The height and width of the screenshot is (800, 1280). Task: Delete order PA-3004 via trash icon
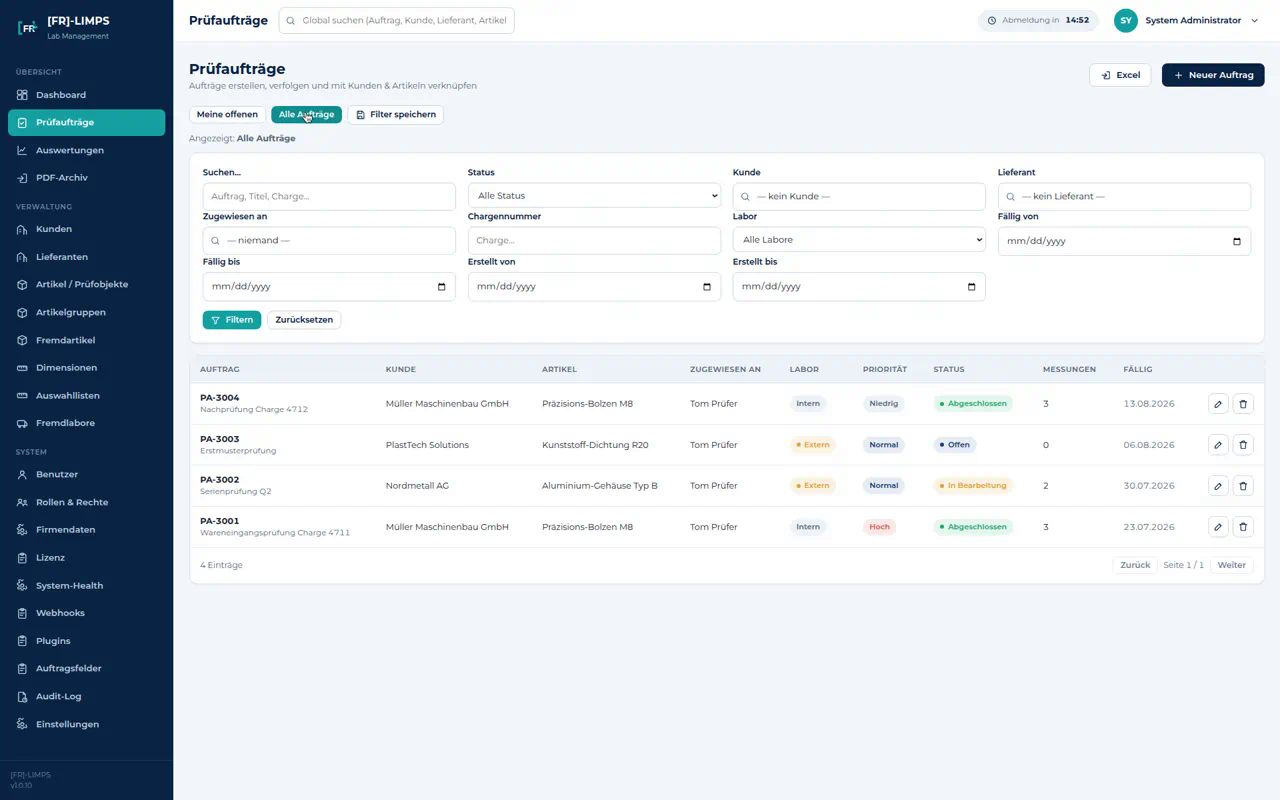[x=1243, y=404]
